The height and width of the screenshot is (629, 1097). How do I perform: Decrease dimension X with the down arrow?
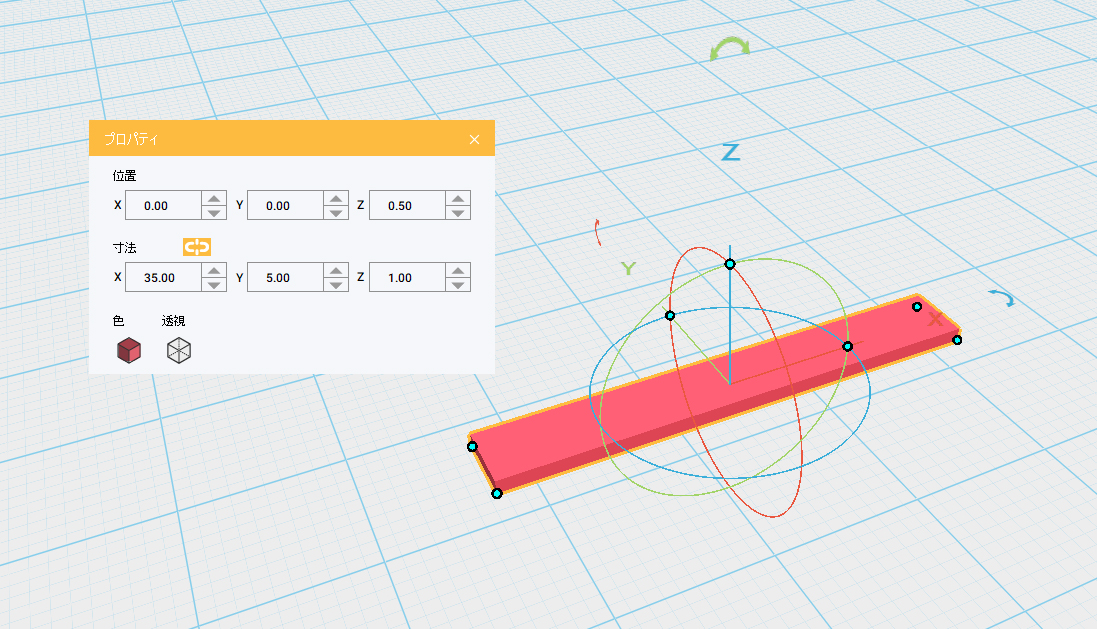point(214,285)
